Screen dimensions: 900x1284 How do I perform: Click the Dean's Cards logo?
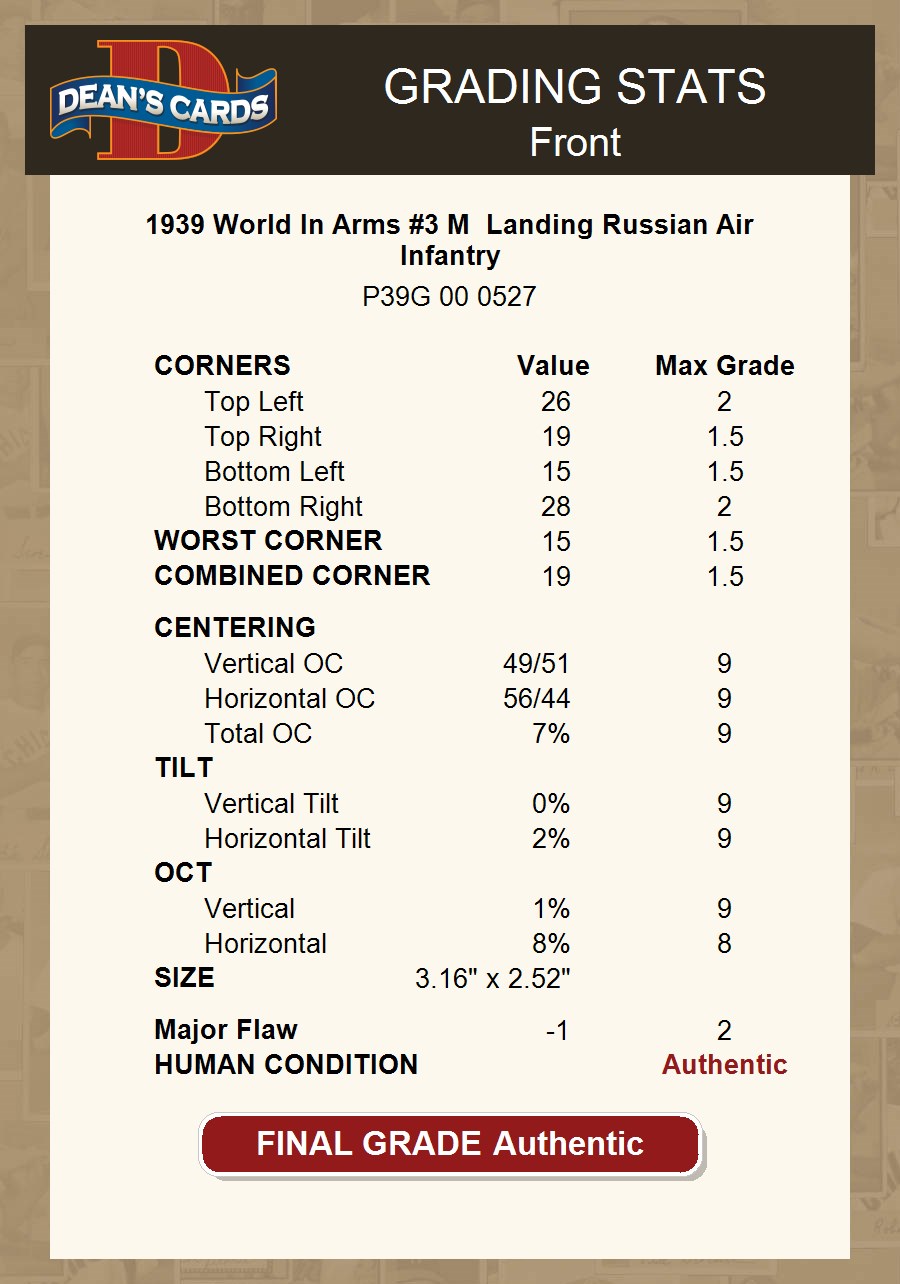pyautogui.click(x=163, y=100)
